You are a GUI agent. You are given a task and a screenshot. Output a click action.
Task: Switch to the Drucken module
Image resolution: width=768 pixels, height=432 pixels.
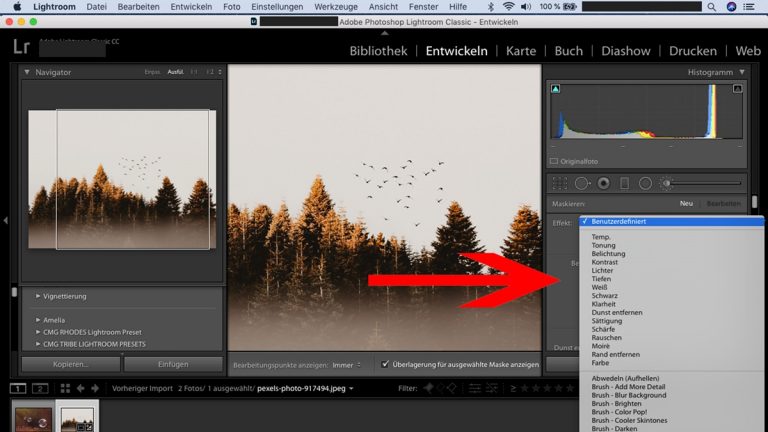(x=693, y=51)
